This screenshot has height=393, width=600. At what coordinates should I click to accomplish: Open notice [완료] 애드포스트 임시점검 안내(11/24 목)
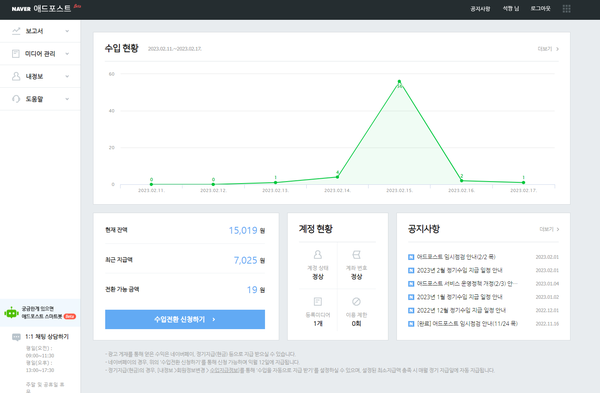tap(467, 324)
